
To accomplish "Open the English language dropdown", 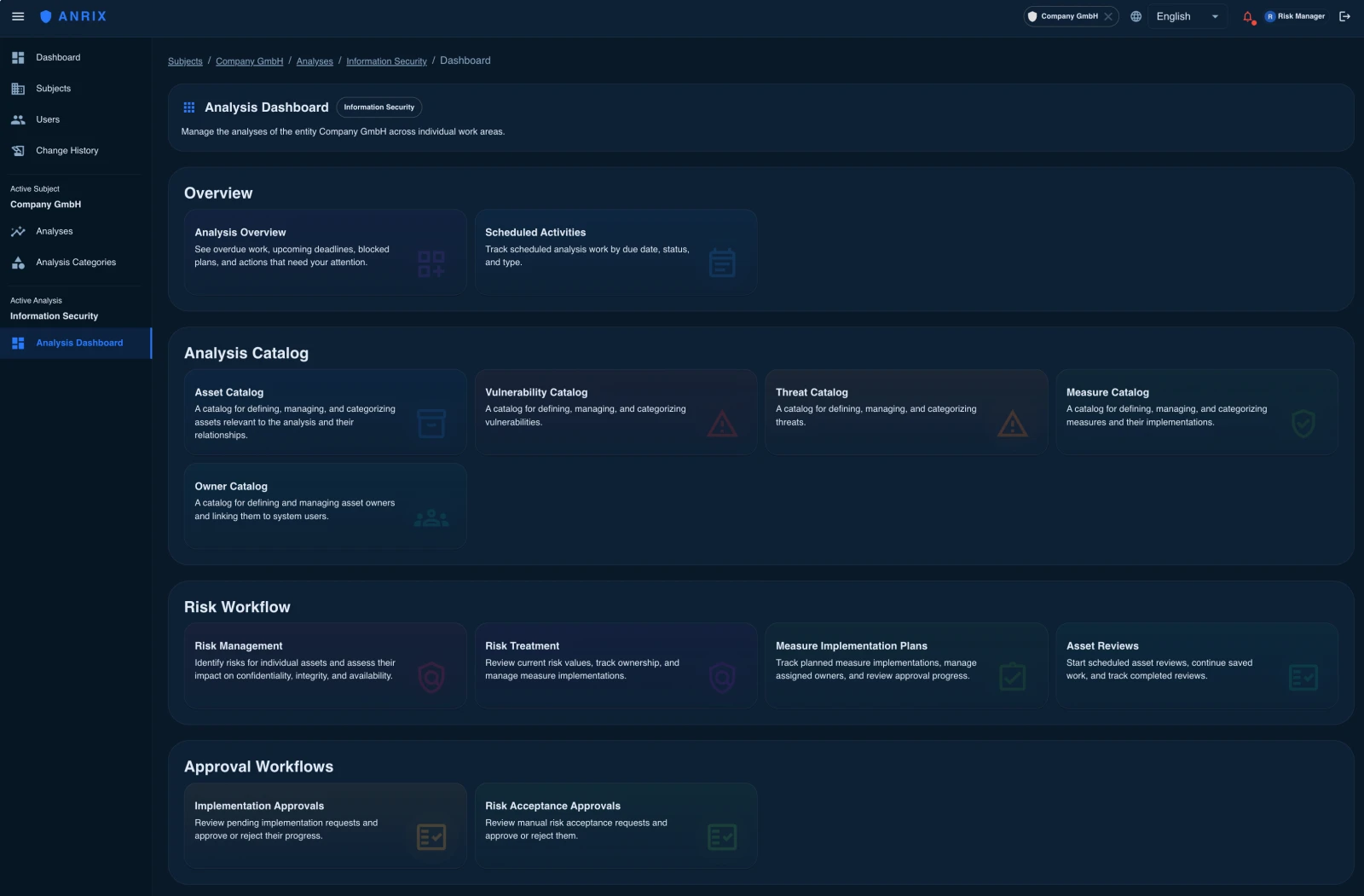I will point(1188,16).
